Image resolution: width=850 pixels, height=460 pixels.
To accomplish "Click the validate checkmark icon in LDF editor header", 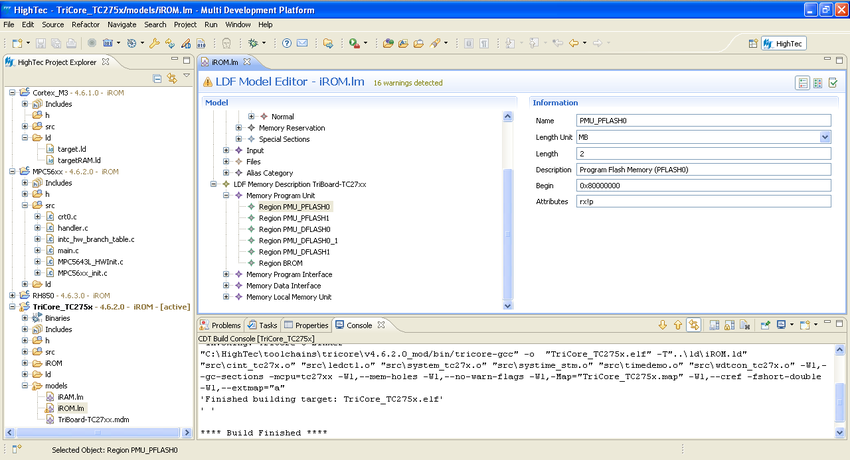I will pos(833,83).
